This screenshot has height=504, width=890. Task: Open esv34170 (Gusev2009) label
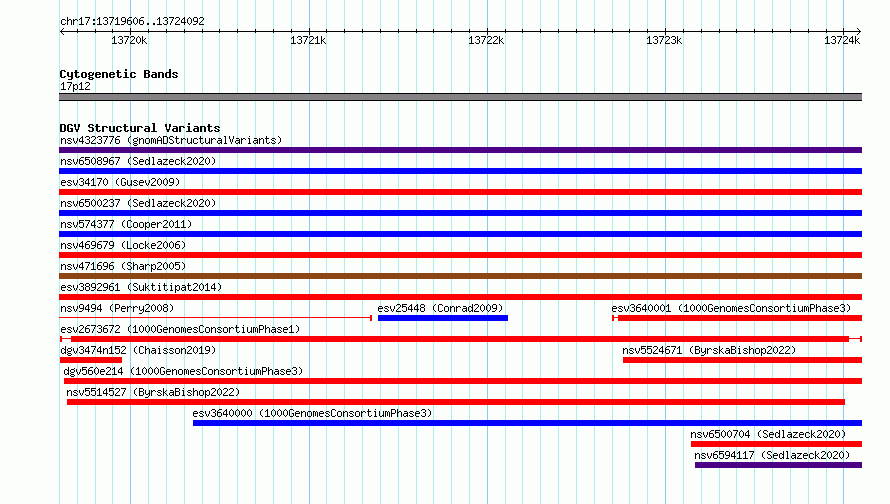[x=120, y=182]
